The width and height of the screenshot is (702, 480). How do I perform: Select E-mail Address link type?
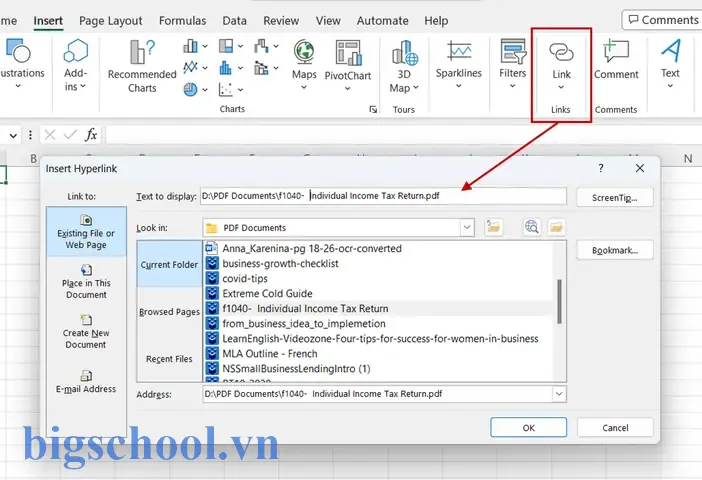pos(86,381)
